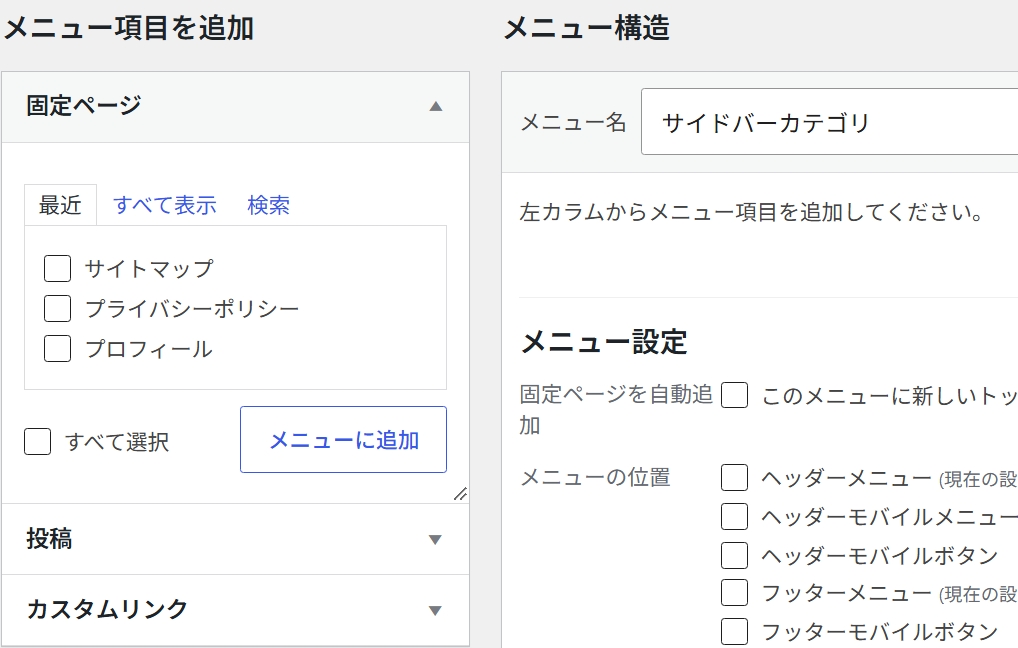Click the メニュー設定 heading
The image size is (1018, 648).
604,342
